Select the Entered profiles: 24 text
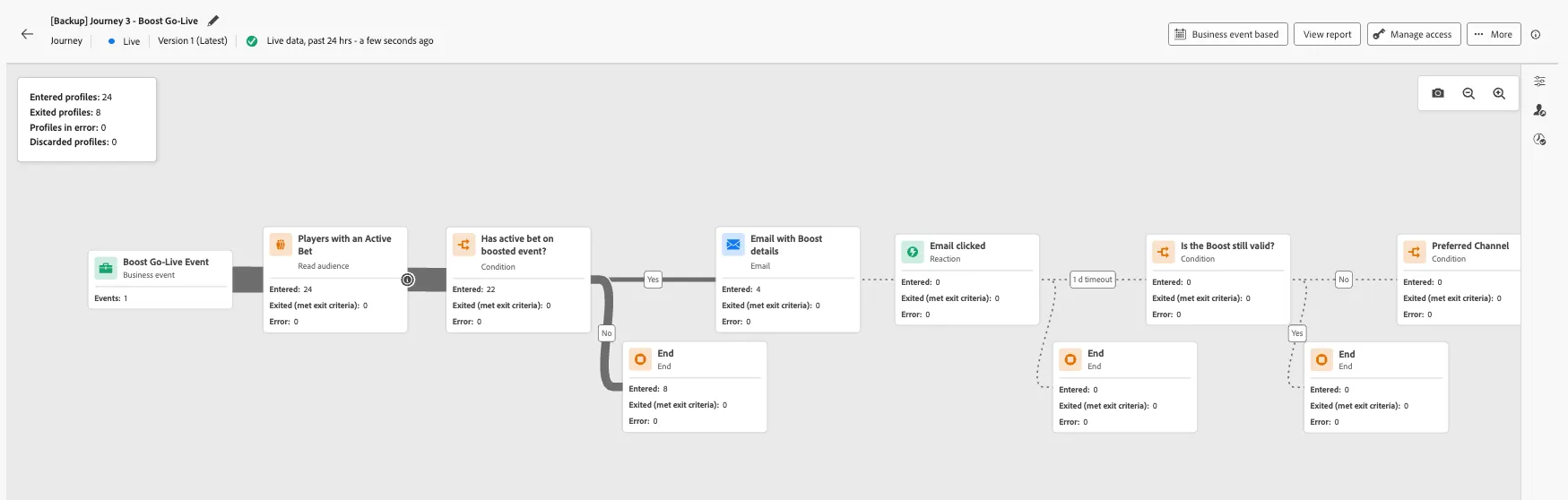 click(71, 97)
